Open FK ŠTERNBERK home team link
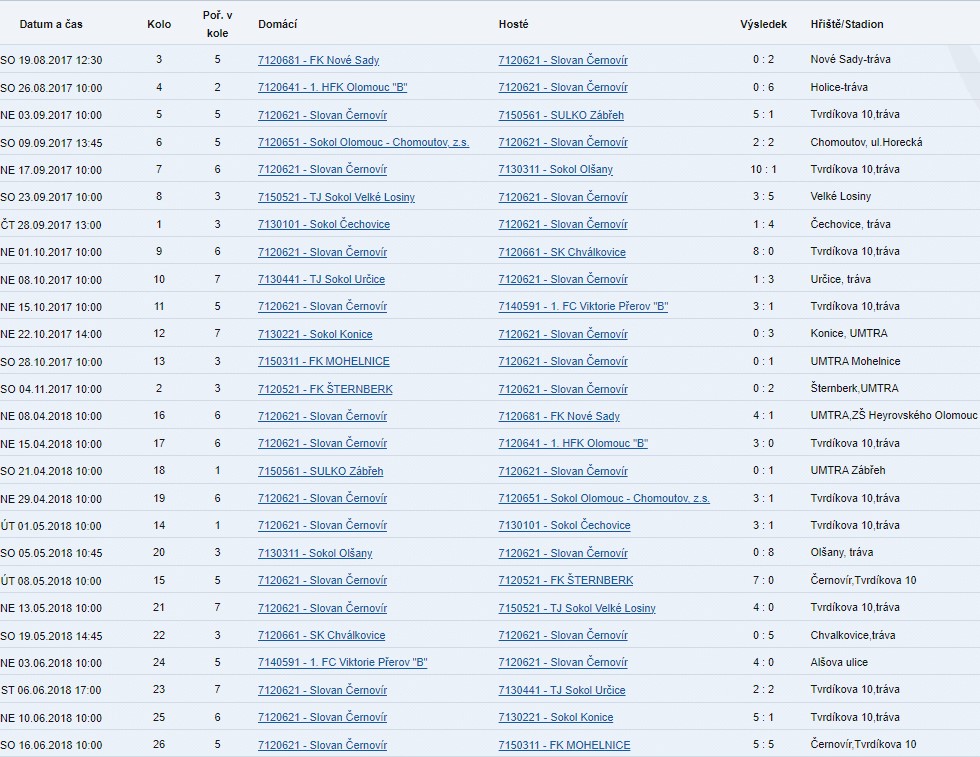980x757 pixels. click(325, 389)
